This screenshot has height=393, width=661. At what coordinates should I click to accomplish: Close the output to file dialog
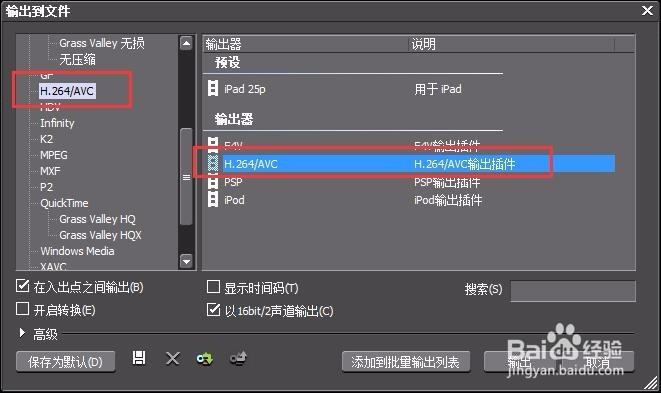tap(647, 11)
